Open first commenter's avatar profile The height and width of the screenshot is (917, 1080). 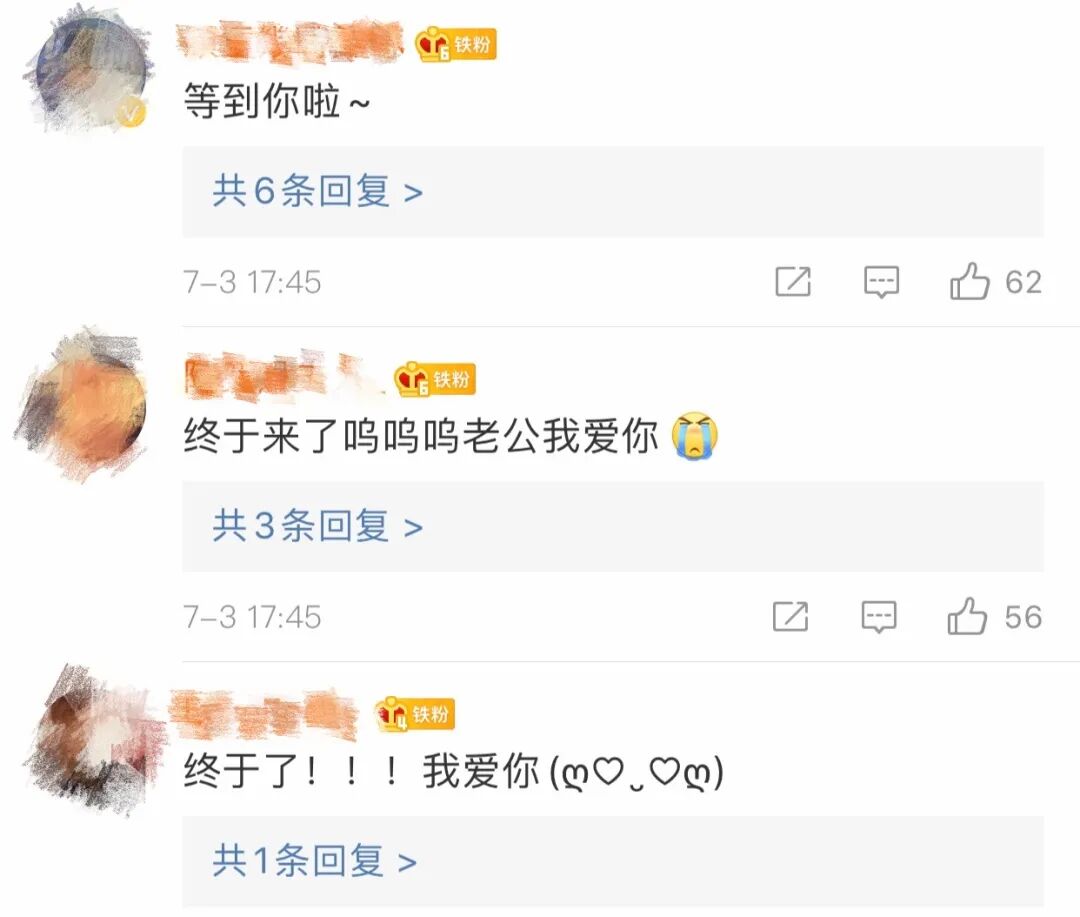coord(90,70)
